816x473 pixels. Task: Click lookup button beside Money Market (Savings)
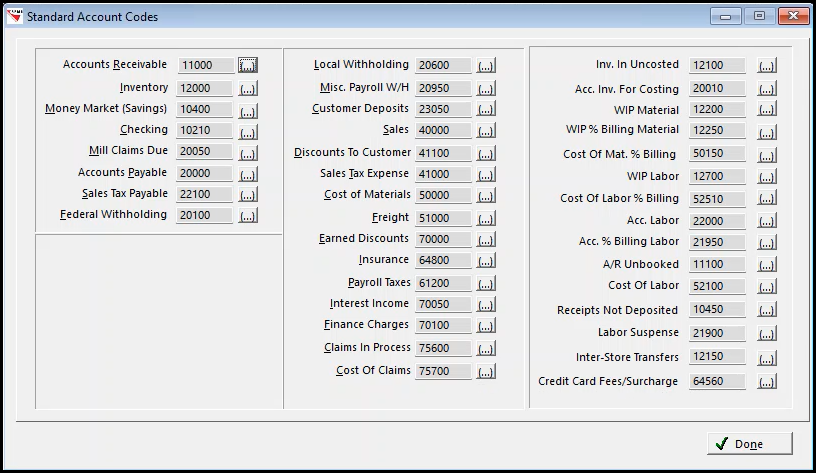pyautogui.click(x=248, y=111)
